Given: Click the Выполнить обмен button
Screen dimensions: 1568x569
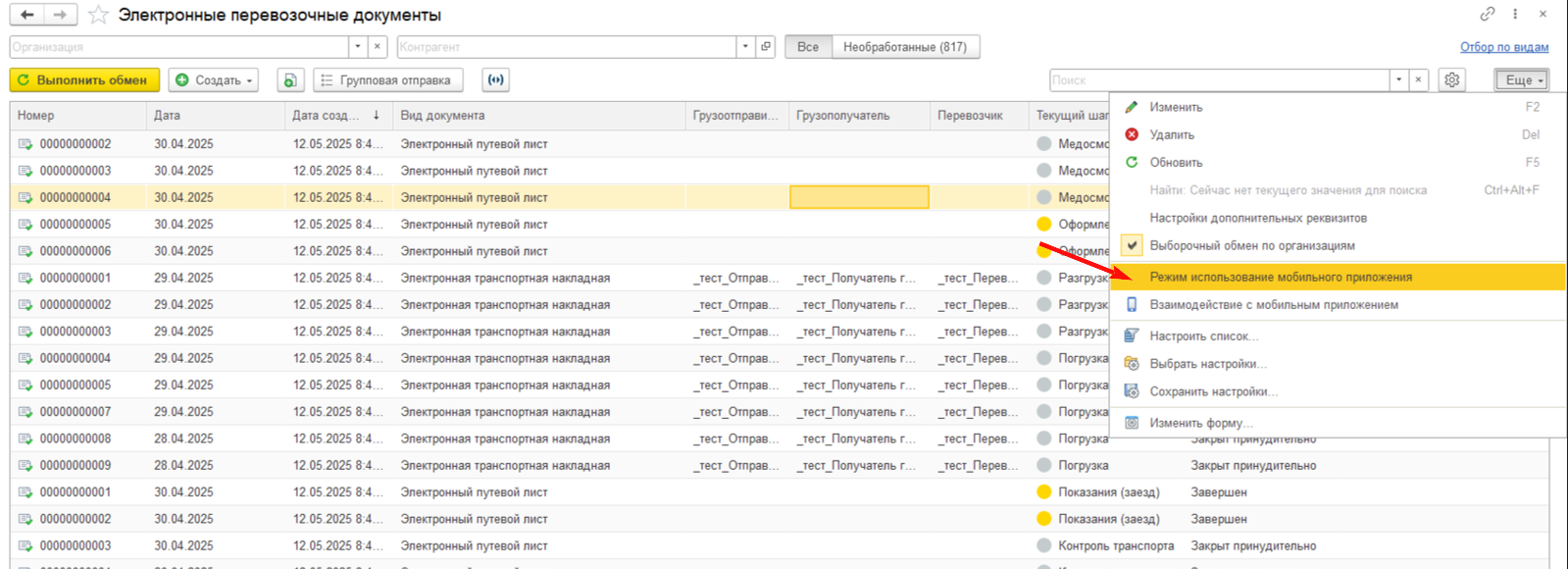Looking at the screenshot, I should (83, 80).
